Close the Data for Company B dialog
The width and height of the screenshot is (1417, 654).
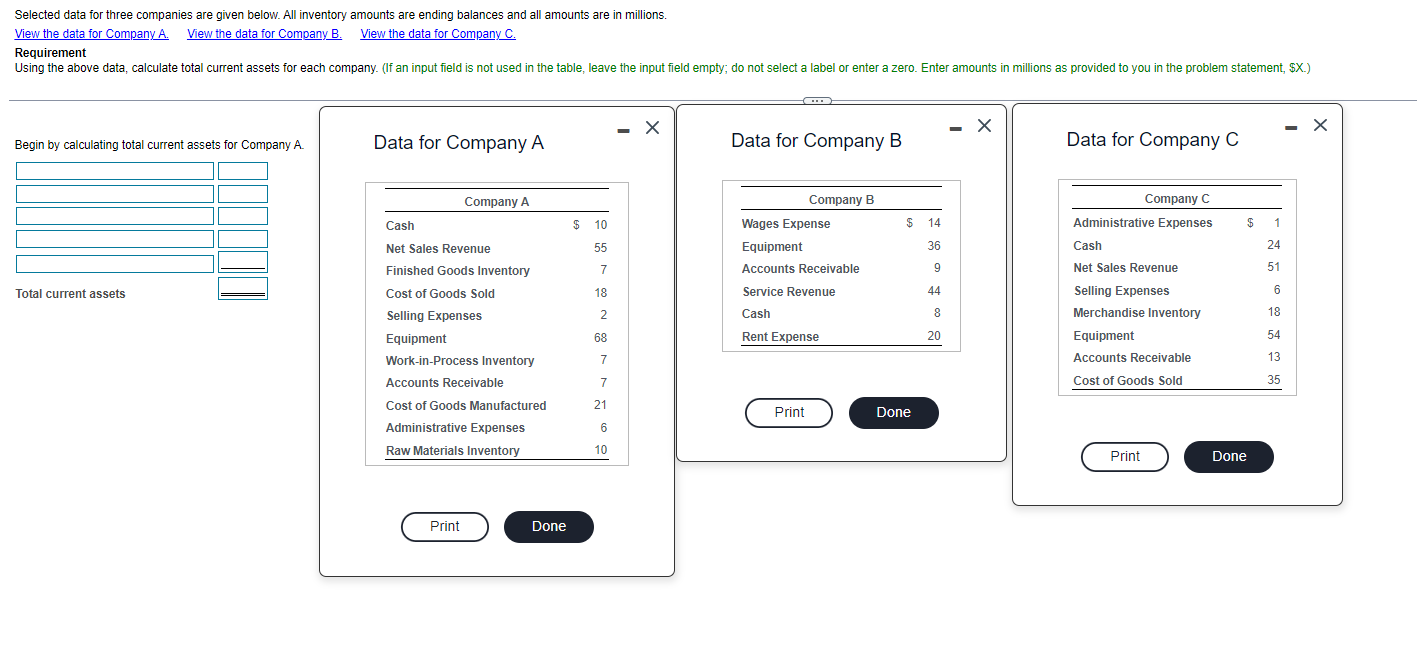984,126
